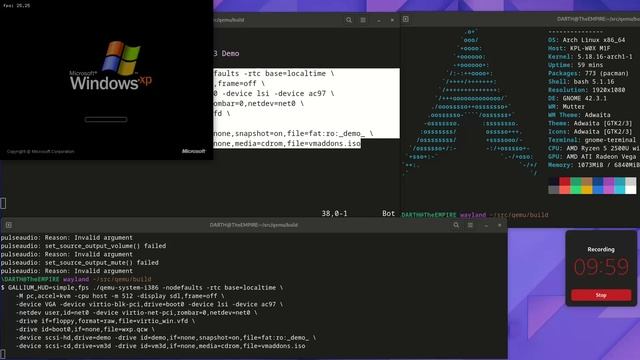Click 'set_source_output_volume() failed' line
Screen dimensions: 640x360
point(83,246)
